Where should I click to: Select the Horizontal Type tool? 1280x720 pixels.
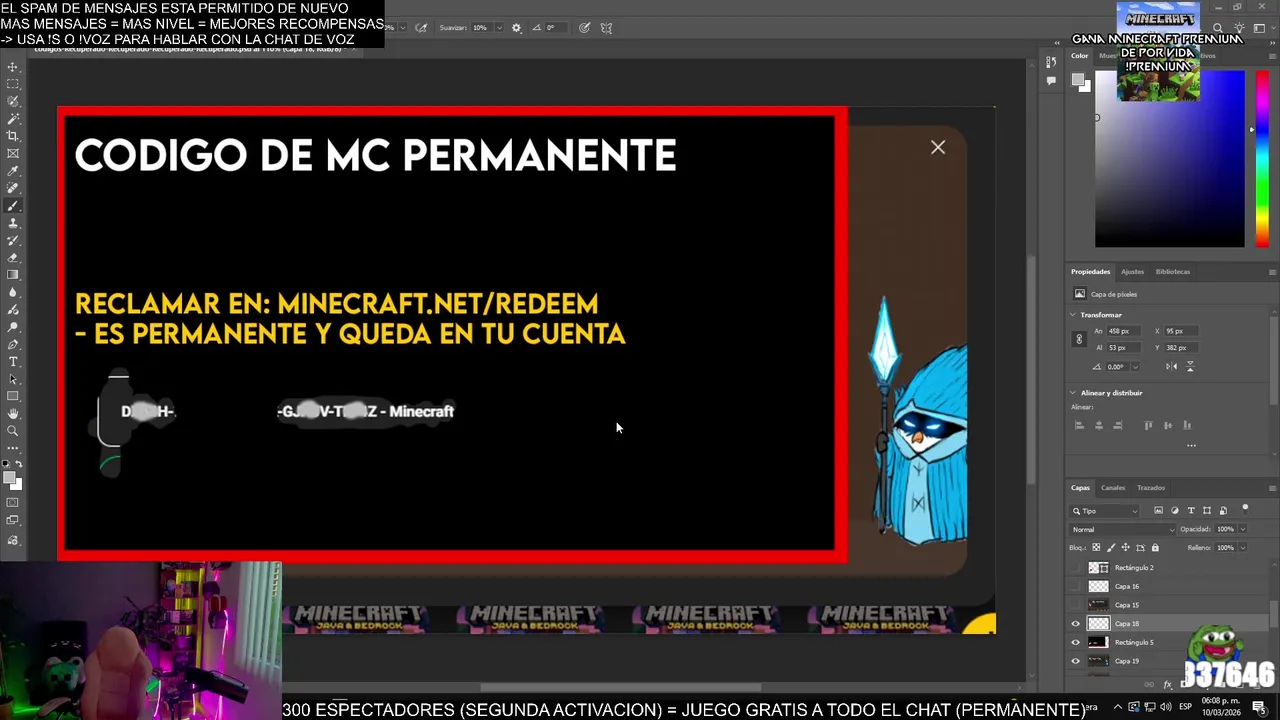click(x=13, y=362)
